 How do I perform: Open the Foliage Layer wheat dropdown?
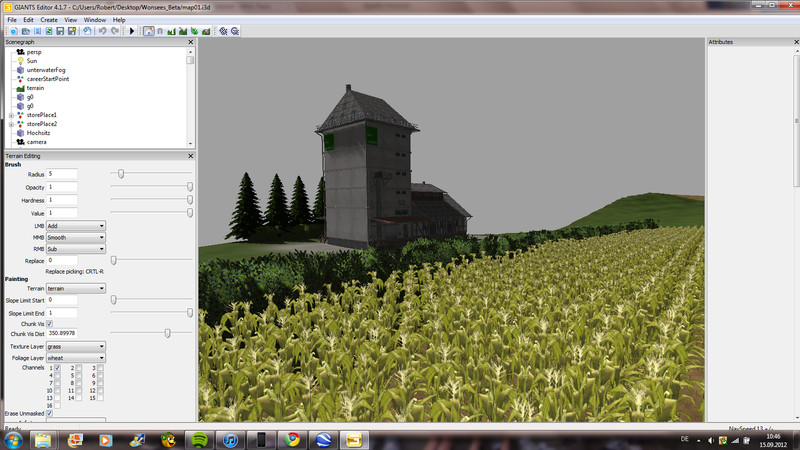coord(76,358)
